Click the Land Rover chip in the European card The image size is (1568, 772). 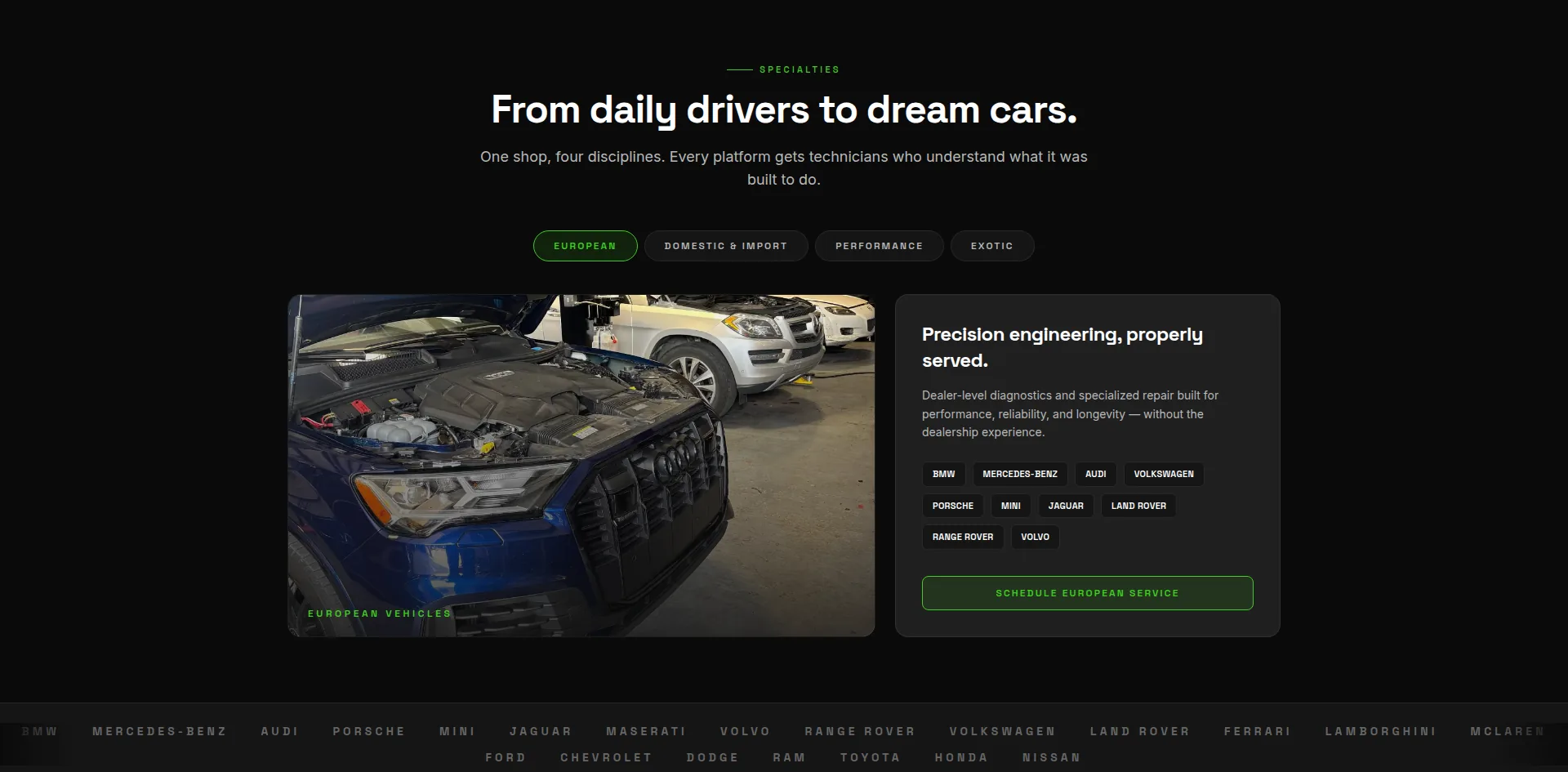coord(1138,506)
